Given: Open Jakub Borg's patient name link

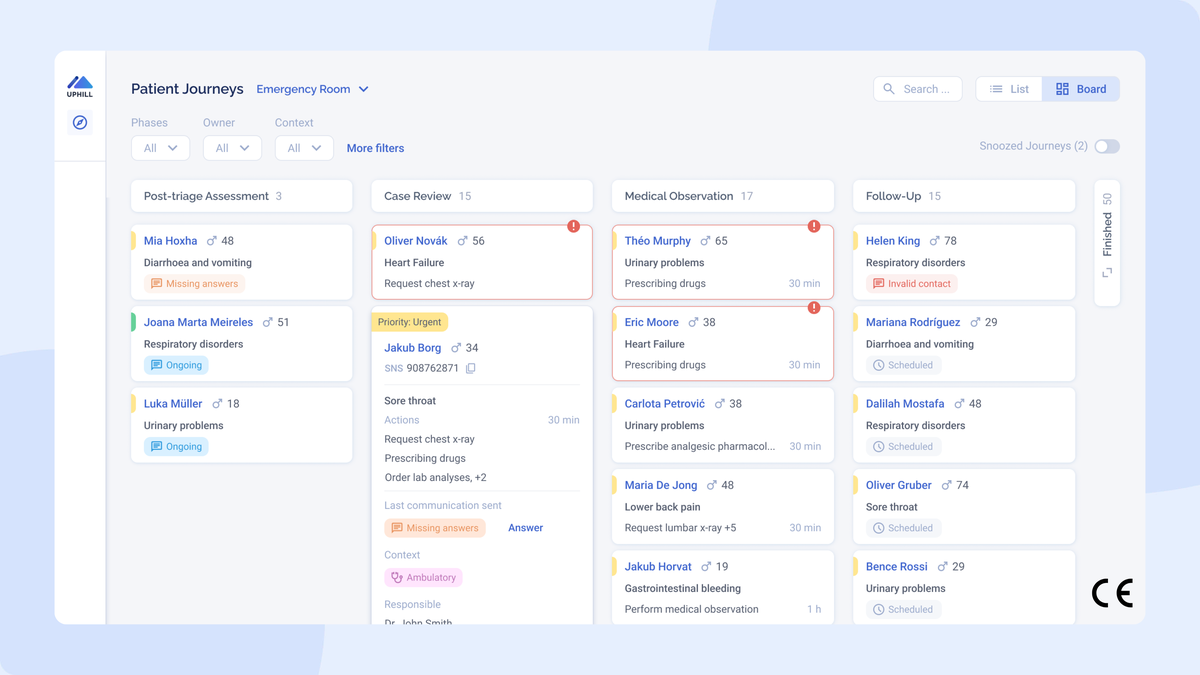Looking at the screenshot, I should click(x=413, y=348).
